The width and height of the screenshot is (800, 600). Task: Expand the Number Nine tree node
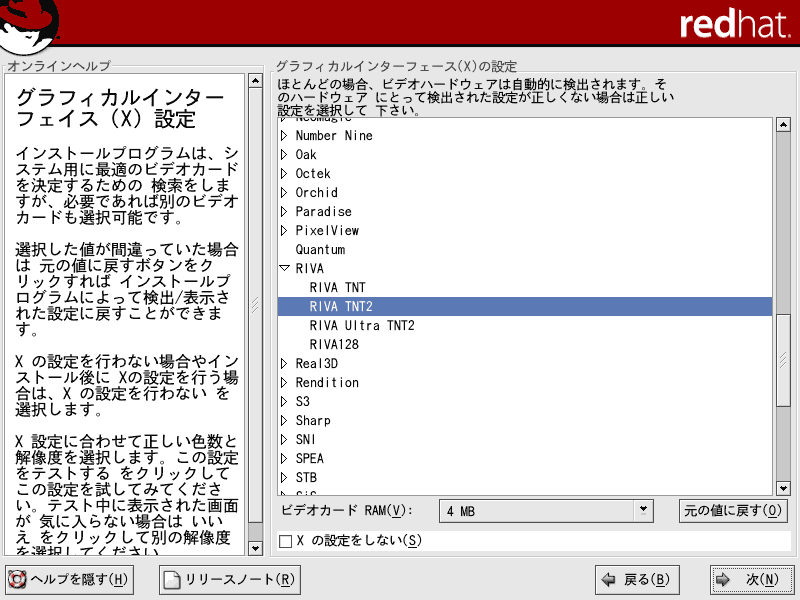(284, 136)
